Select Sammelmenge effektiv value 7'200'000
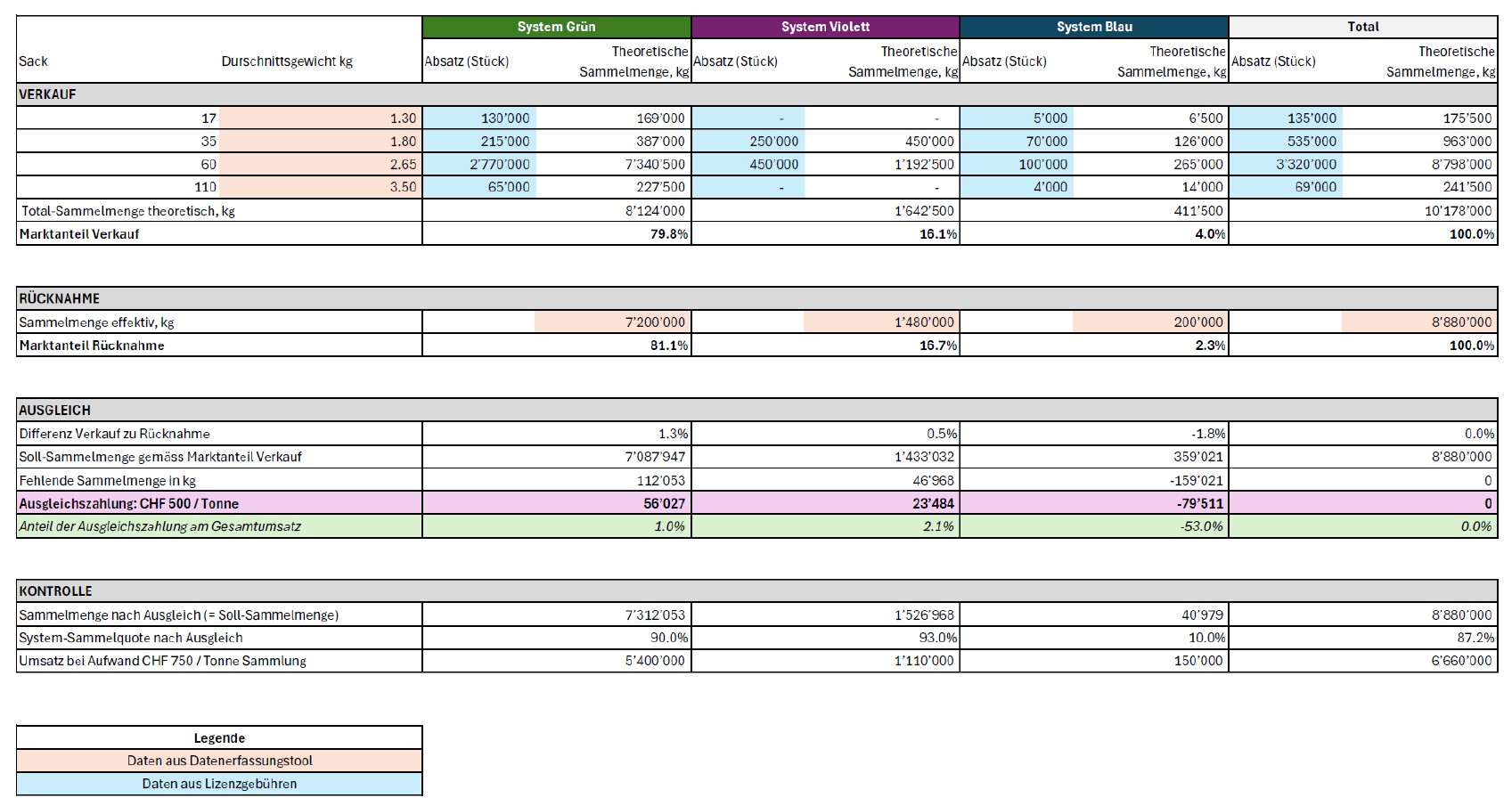The height and width of the screenshot is (806, 1512). tap(613, 322)
